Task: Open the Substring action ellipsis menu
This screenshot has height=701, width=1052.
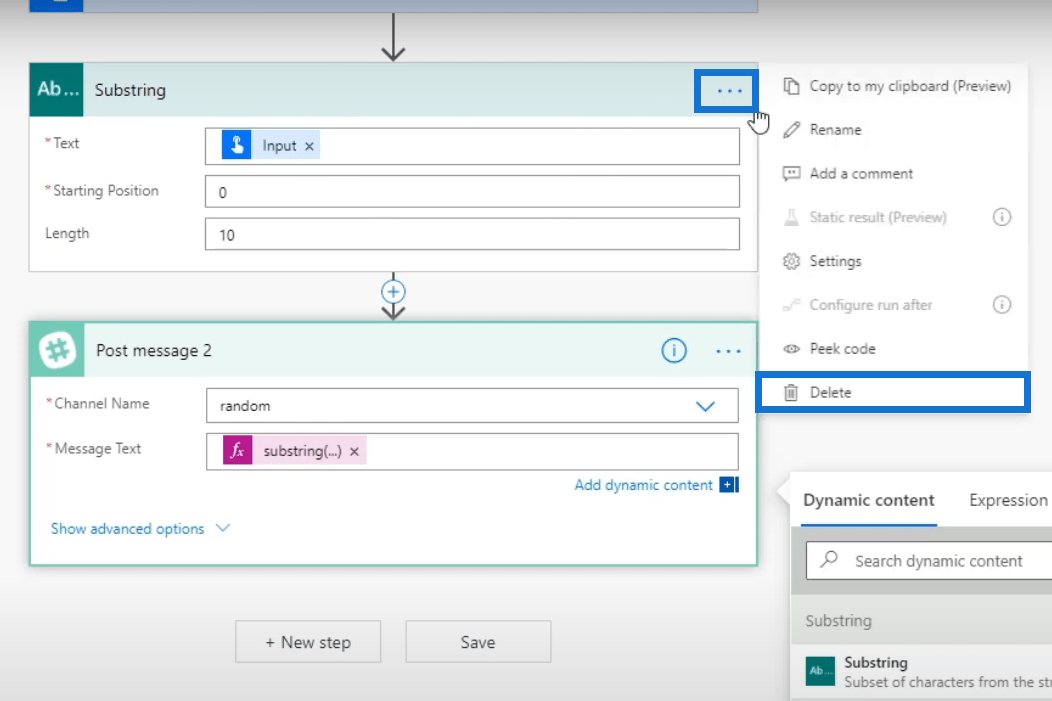Action: [x=728, y=91]
